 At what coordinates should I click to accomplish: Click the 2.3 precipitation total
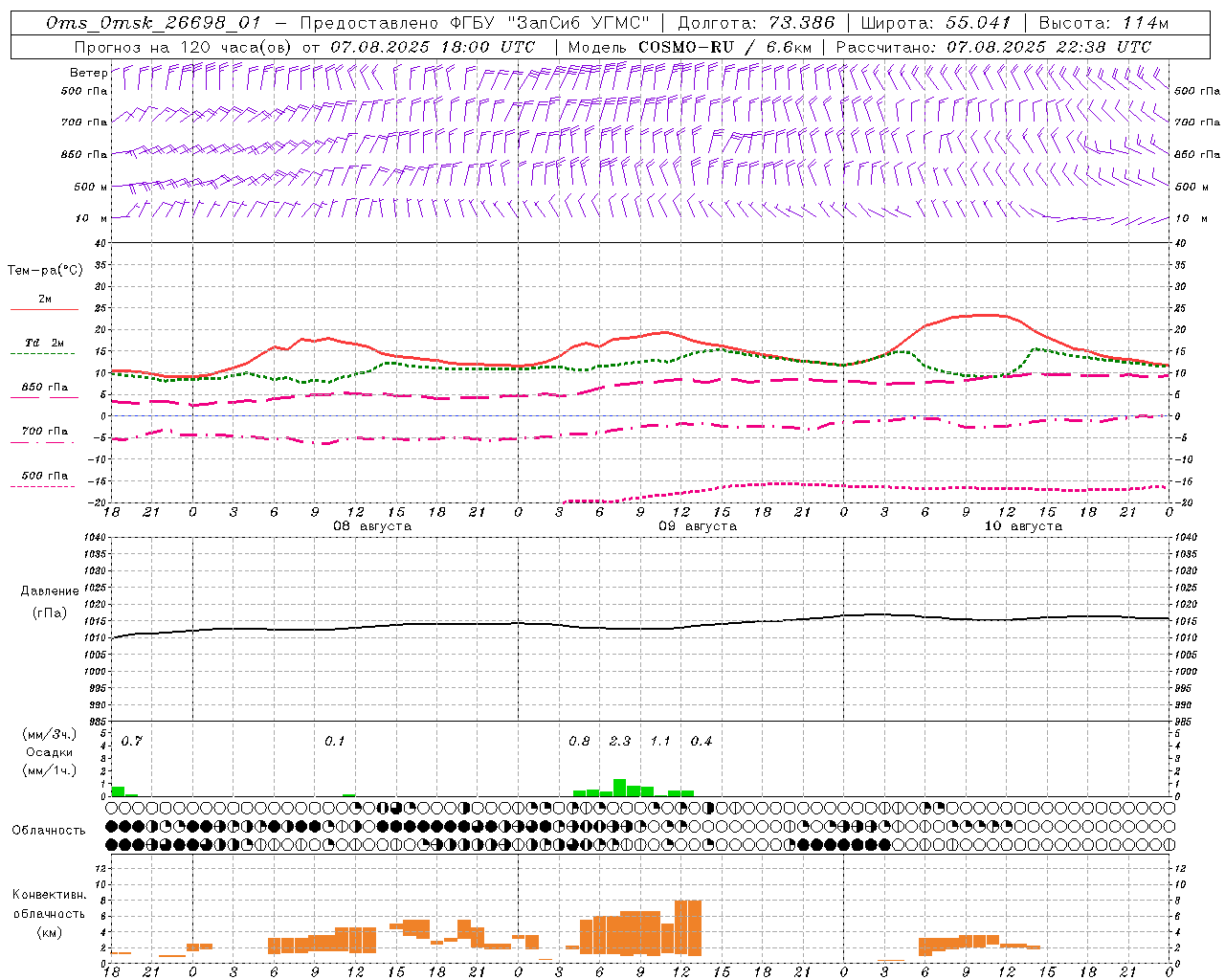[620, 741]
